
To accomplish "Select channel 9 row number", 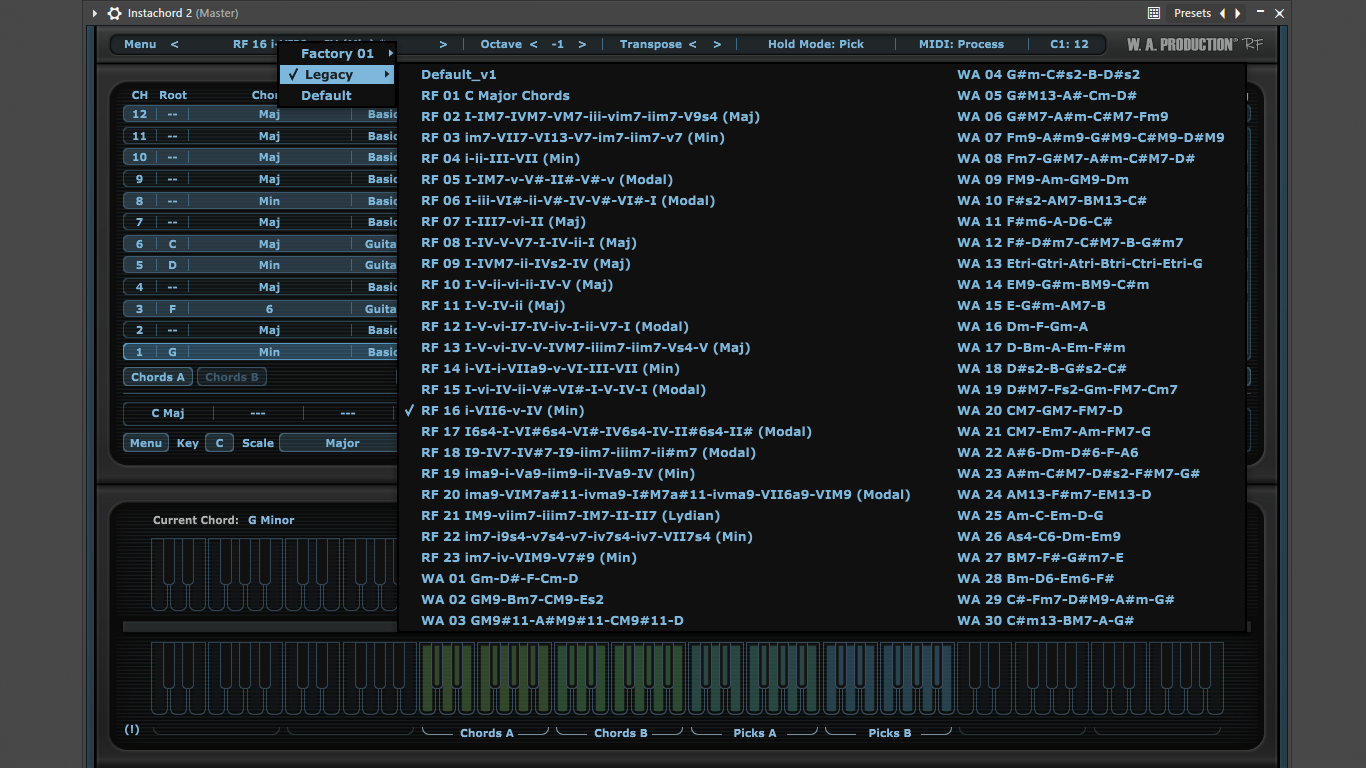I will pyautogui.click(x=140, y=179).
